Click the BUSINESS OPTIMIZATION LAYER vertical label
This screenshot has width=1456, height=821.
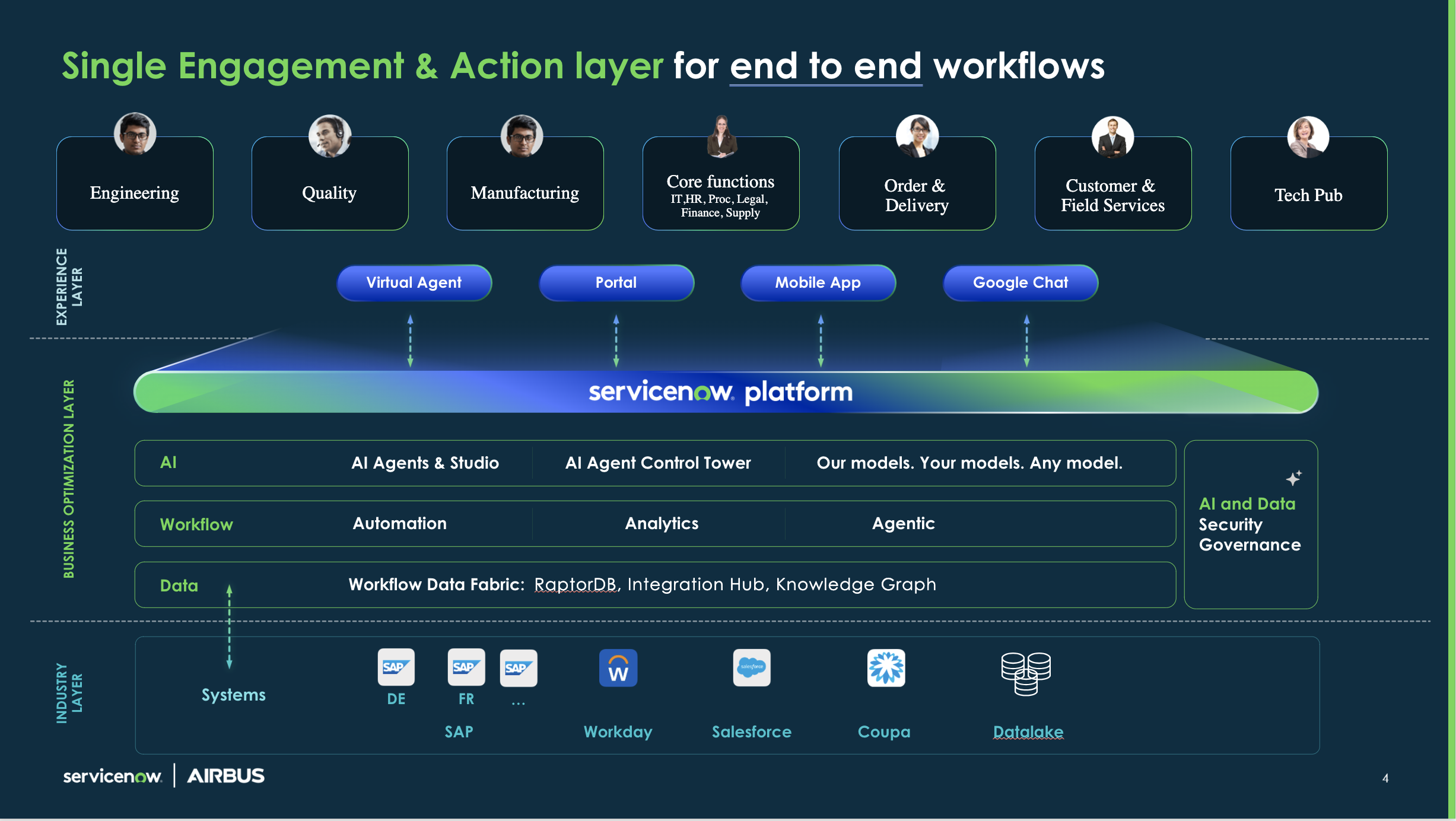point(69,479)
